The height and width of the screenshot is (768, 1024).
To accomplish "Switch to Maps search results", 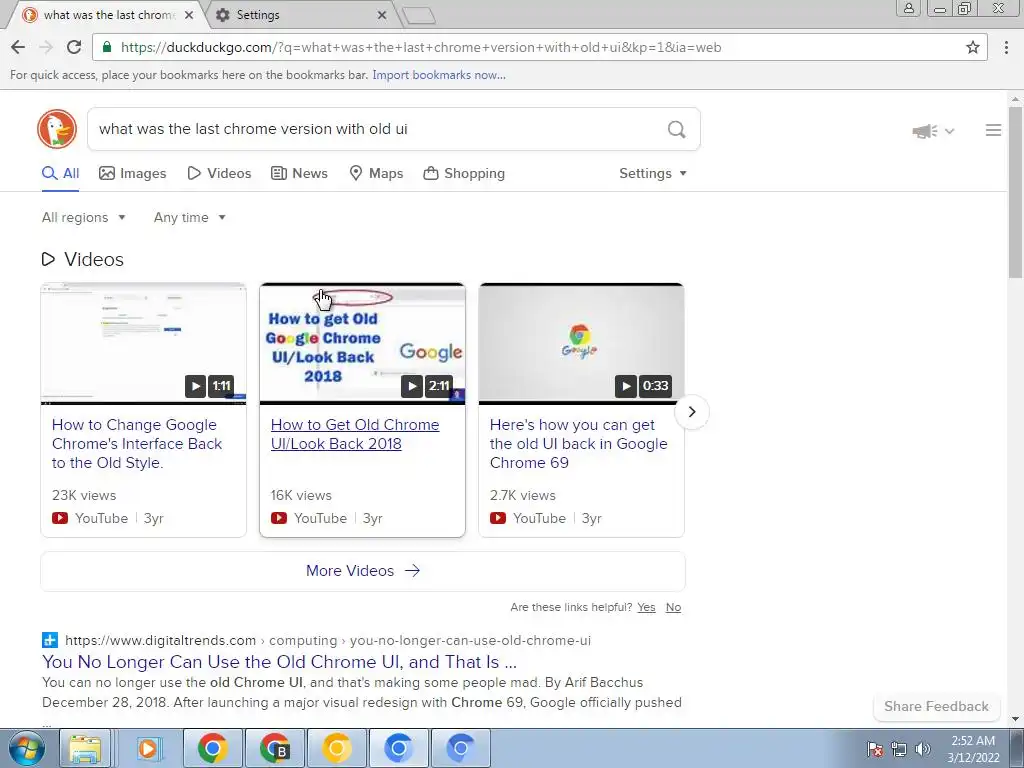I will (376, 173).
